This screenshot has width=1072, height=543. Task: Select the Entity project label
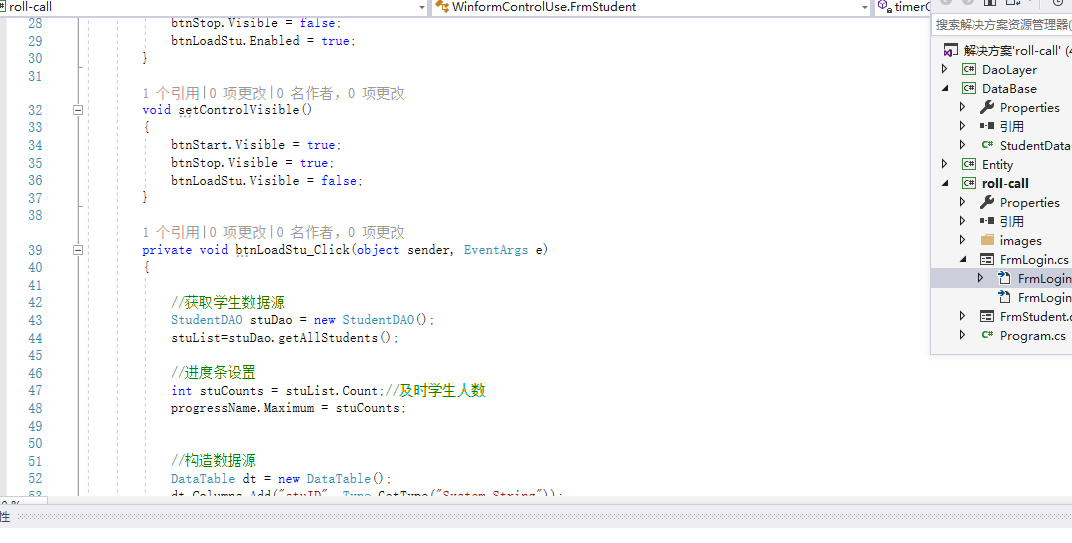(x=997, y=165)
